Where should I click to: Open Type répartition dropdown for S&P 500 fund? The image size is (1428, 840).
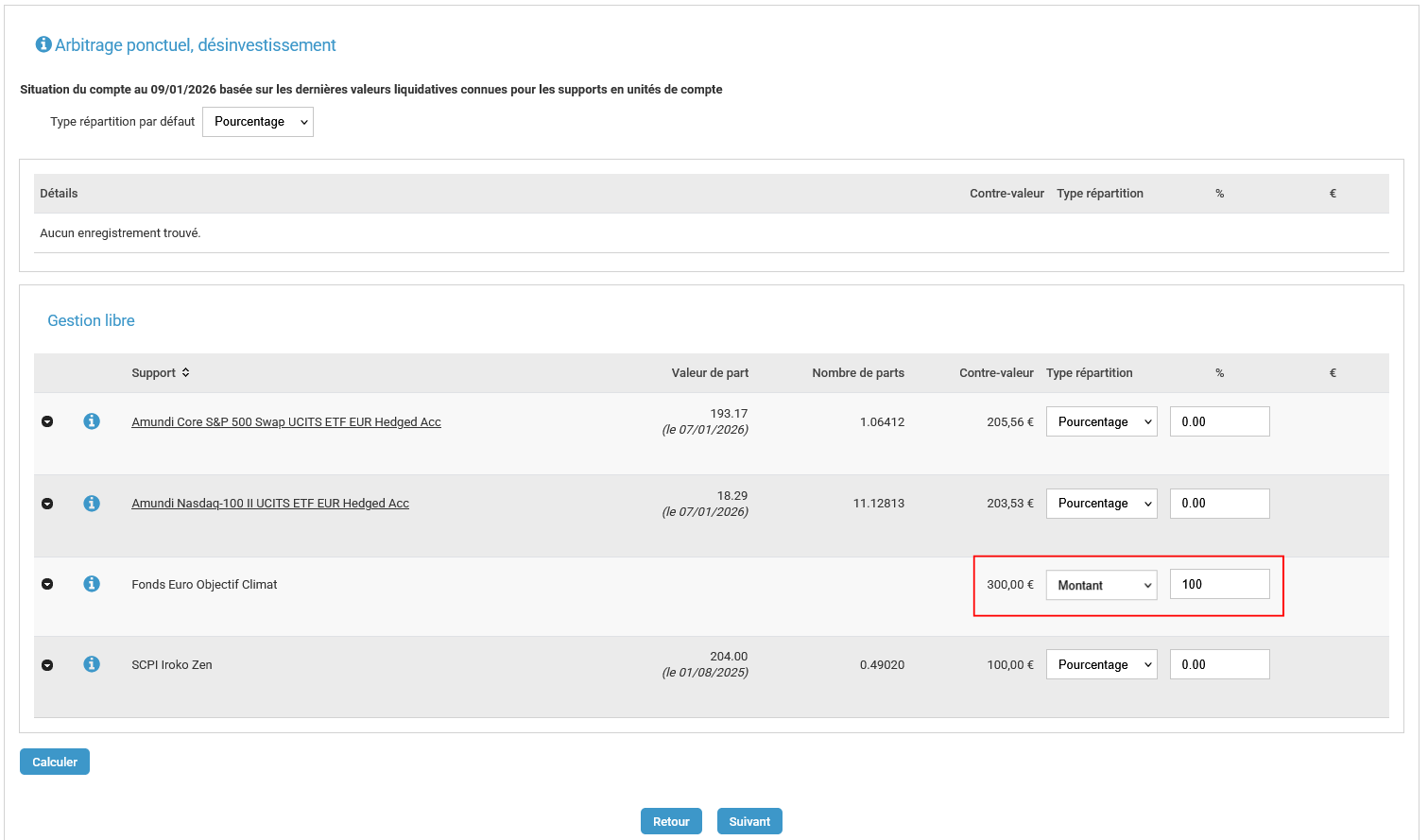click(x=1101, y=422)
